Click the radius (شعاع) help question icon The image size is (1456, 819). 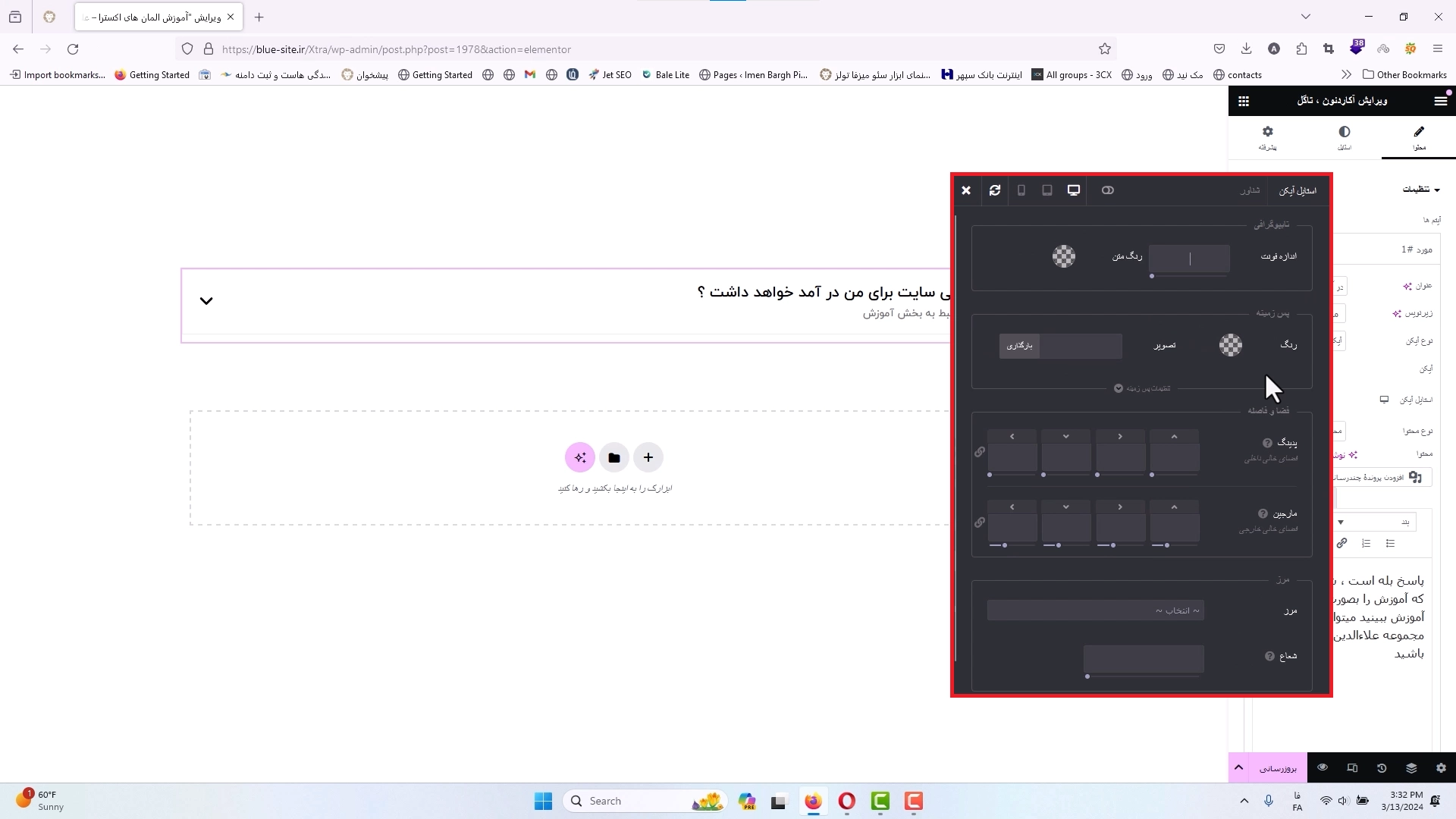(x=1269, y=656)
